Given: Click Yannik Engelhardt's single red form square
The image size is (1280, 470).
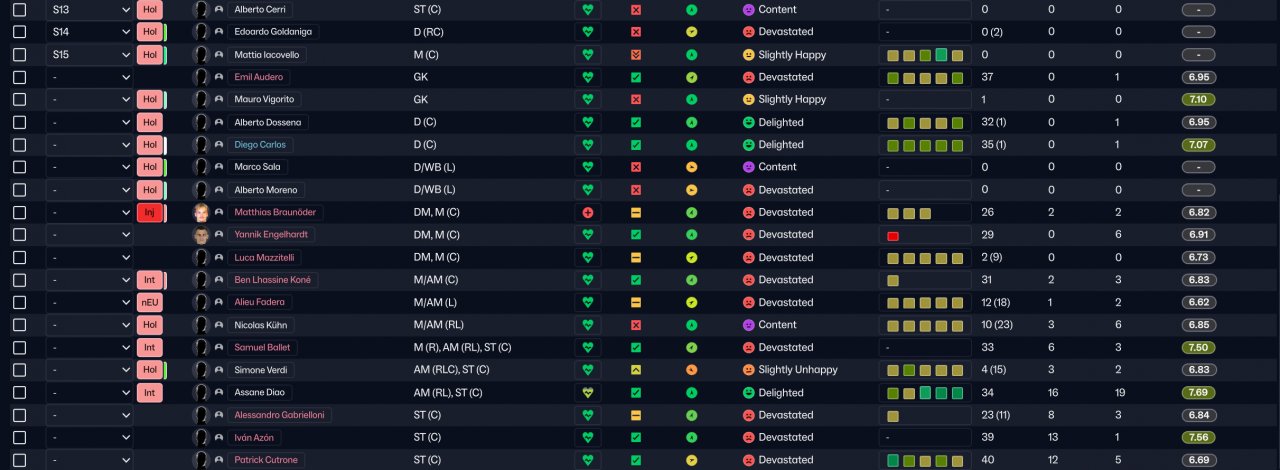Looking at the screenshot, I should click(893, 235).
